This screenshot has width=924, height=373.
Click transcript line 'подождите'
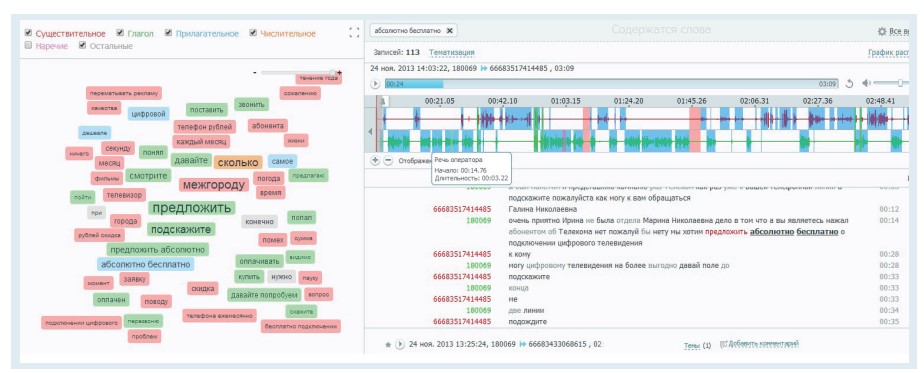click(x=527, y=322)
